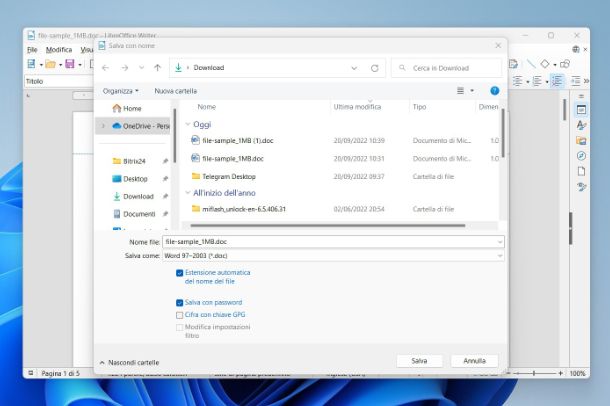Select file-sample_1MB (1).doc
Viewport: 610px width, 406px height.
click(x=238, y=140)
